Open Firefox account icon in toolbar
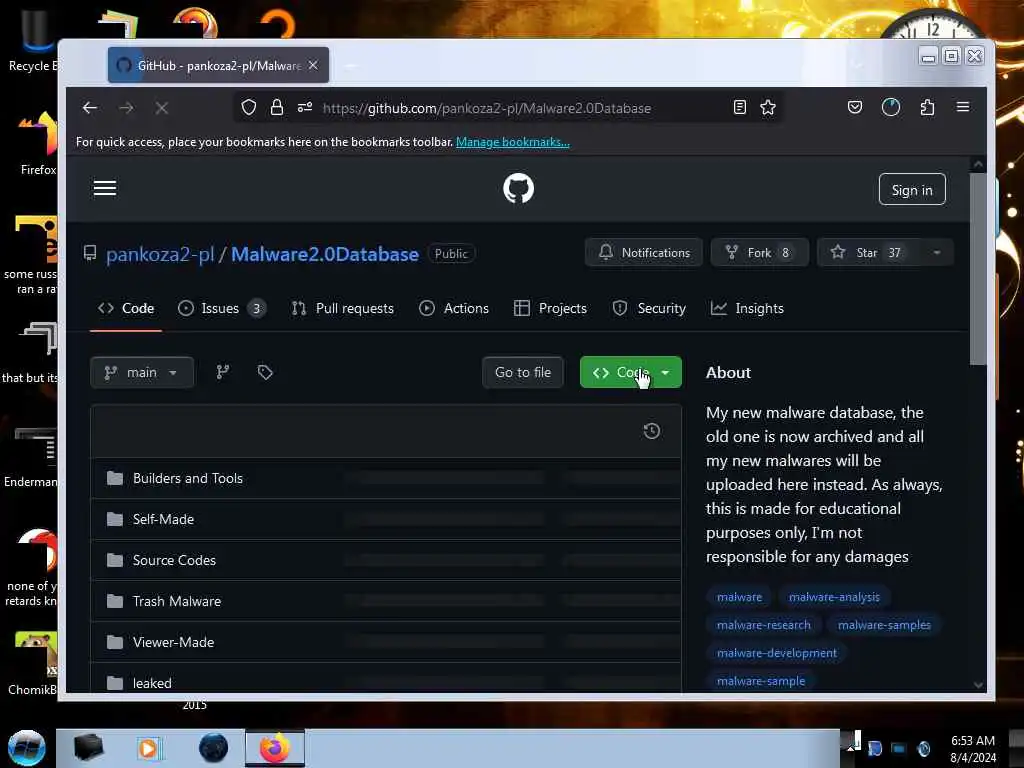The width and height of the screenshot is (1024, 768). pos(891,107)
